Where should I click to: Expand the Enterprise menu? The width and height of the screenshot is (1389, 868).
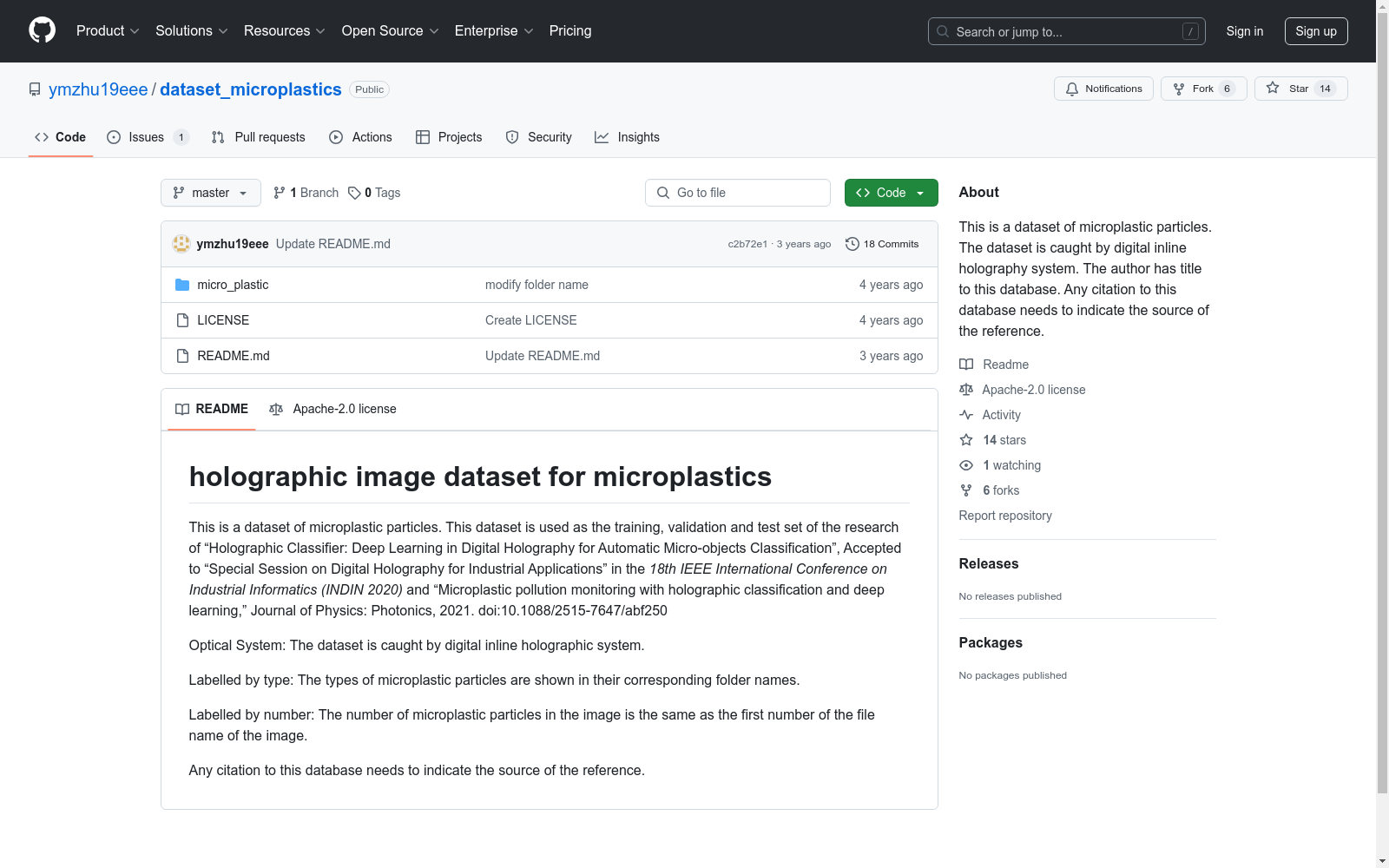494,30
